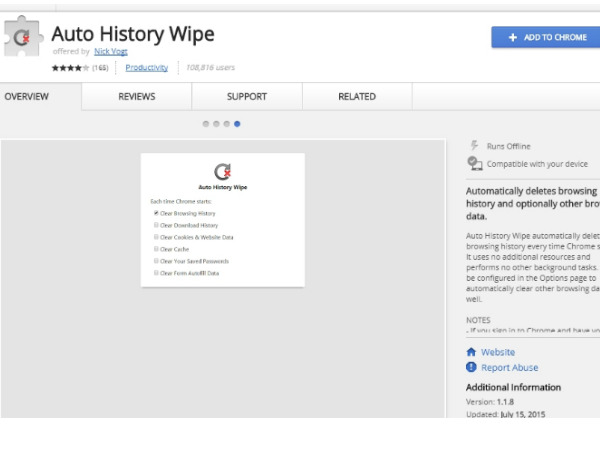Viewport: 600px width, 450px height.
Task: Click the 108,816 users text
Action: (210, 68)
